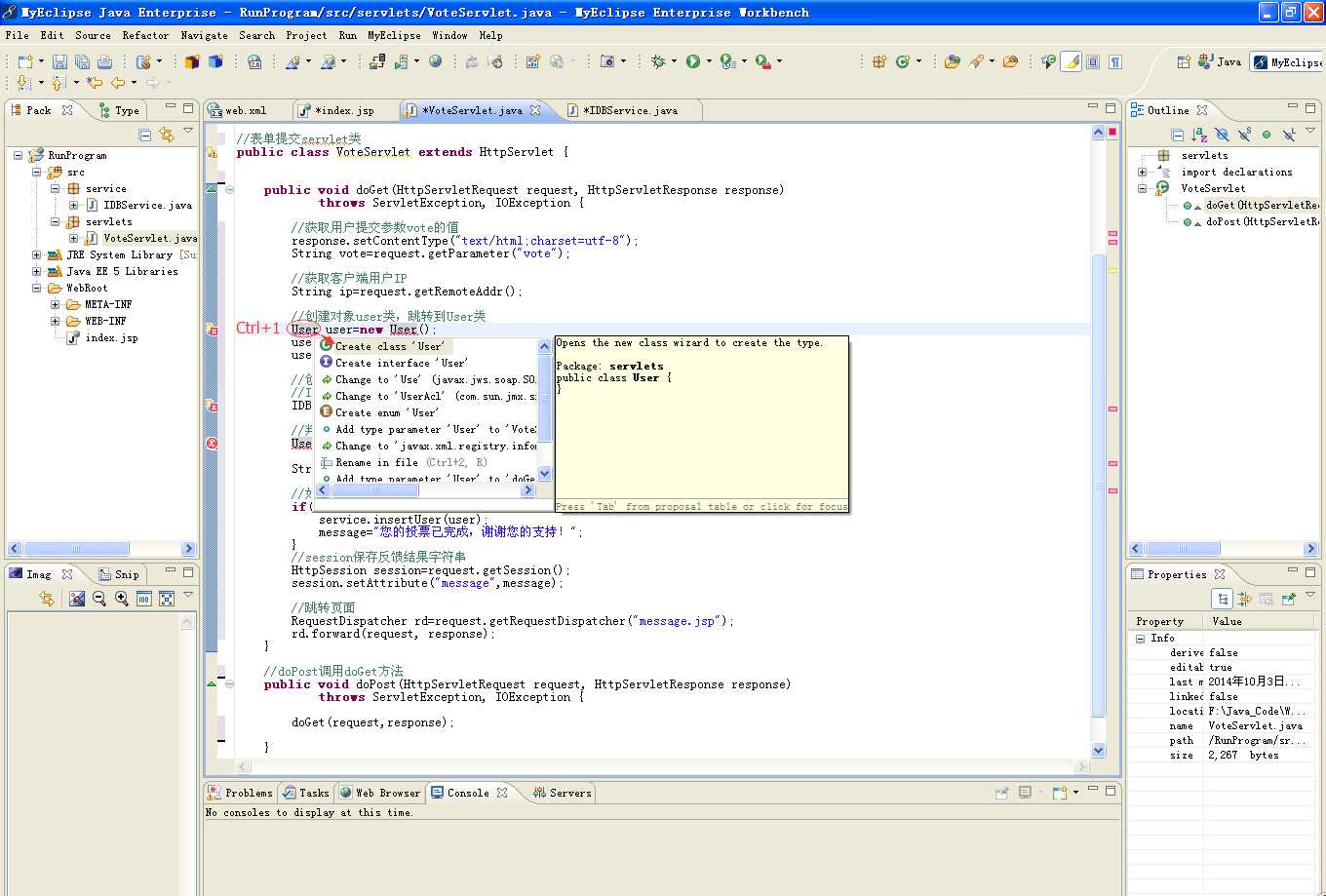
Task: Click the 100% actual size icon
Action: (144, 599)
